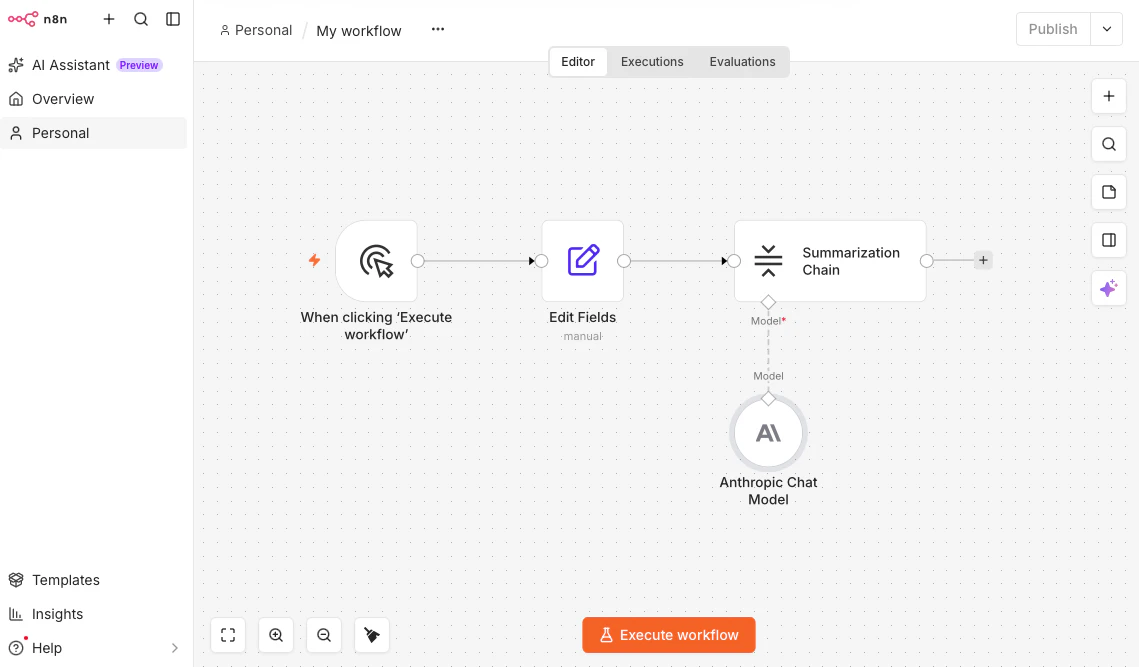
Task: Expand the Help menu chevron
Action: click(174, 648)
